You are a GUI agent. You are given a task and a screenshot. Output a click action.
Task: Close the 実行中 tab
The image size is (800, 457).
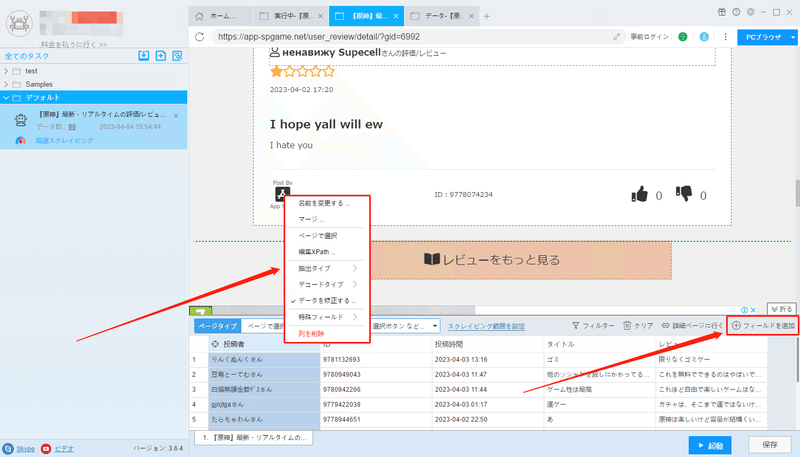(x=320, y=16)
